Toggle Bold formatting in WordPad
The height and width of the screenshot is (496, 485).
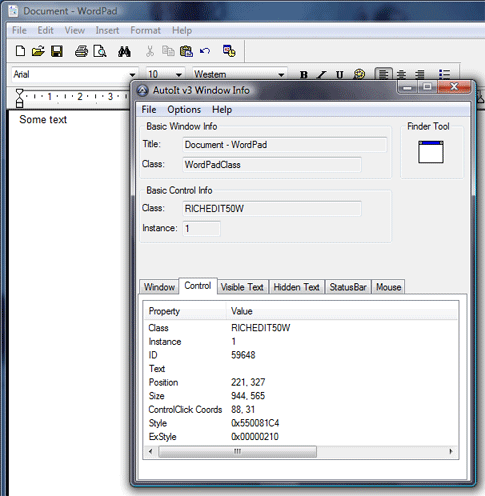(x=303, y=74)
